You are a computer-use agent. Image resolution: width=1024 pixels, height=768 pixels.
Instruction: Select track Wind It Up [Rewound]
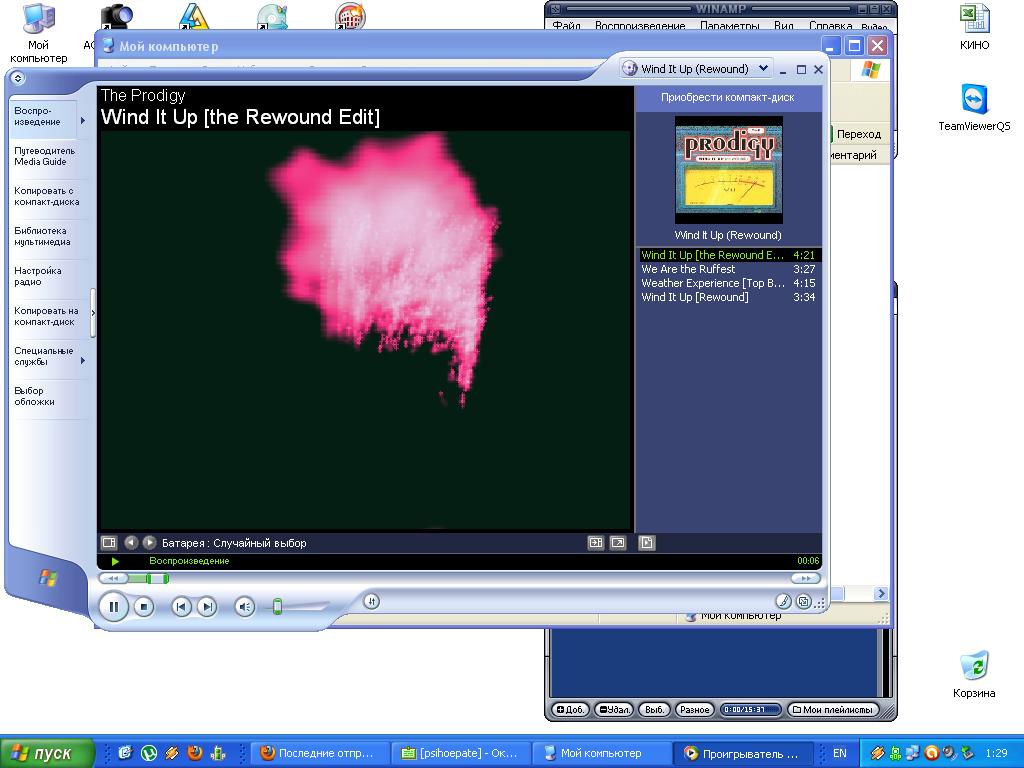pyautogui.click(x=728, y=297)
